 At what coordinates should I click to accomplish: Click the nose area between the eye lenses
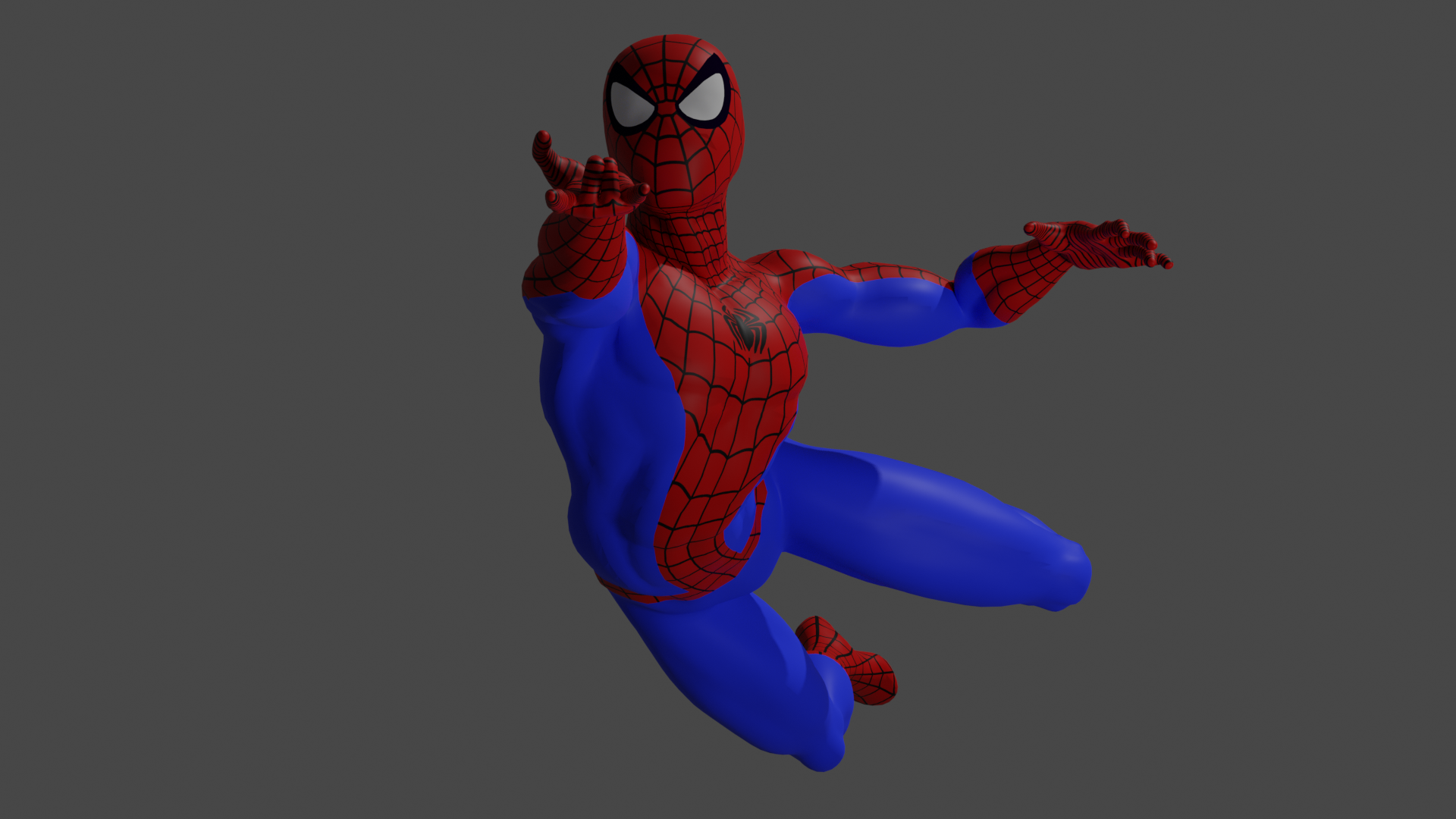pos(667,110)
